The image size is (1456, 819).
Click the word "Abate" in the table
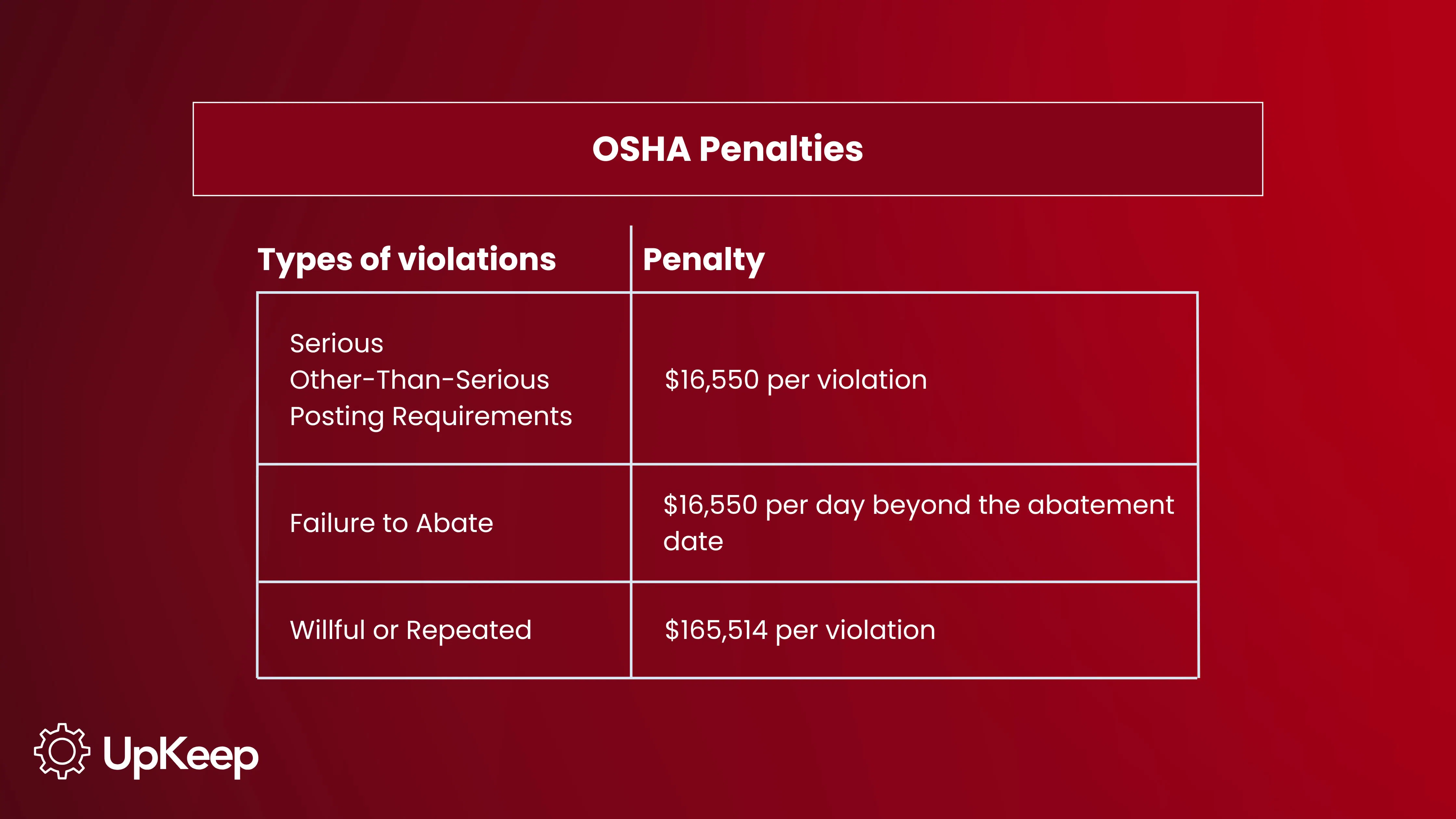(x=454, y=523)
